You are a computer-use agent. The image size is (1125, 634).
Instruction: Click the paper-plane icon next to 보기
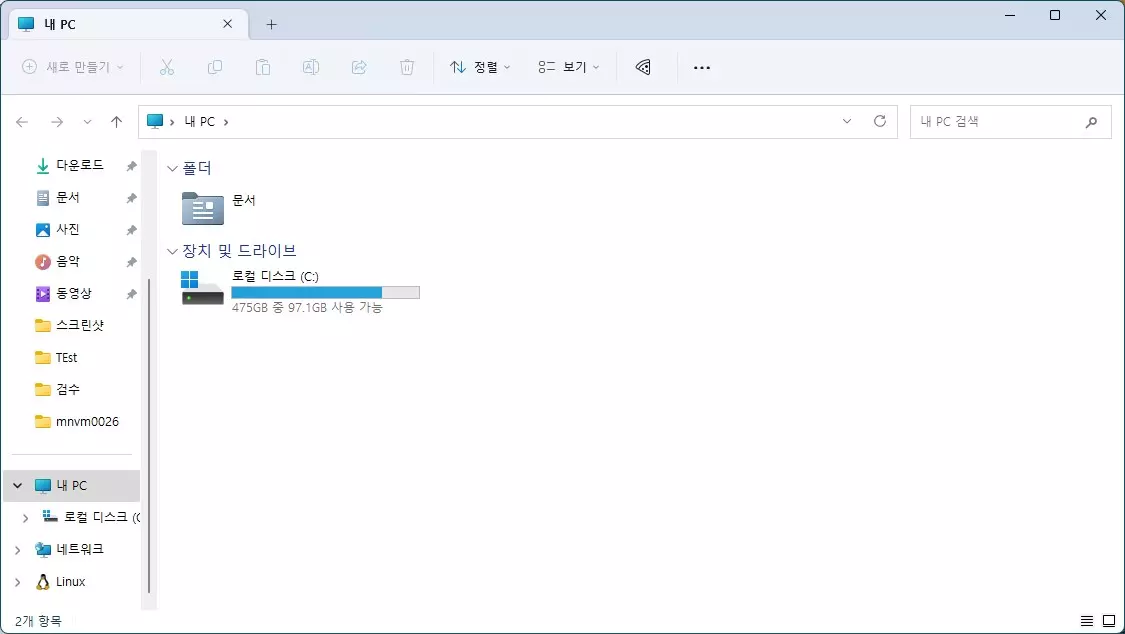pos(644,67)
